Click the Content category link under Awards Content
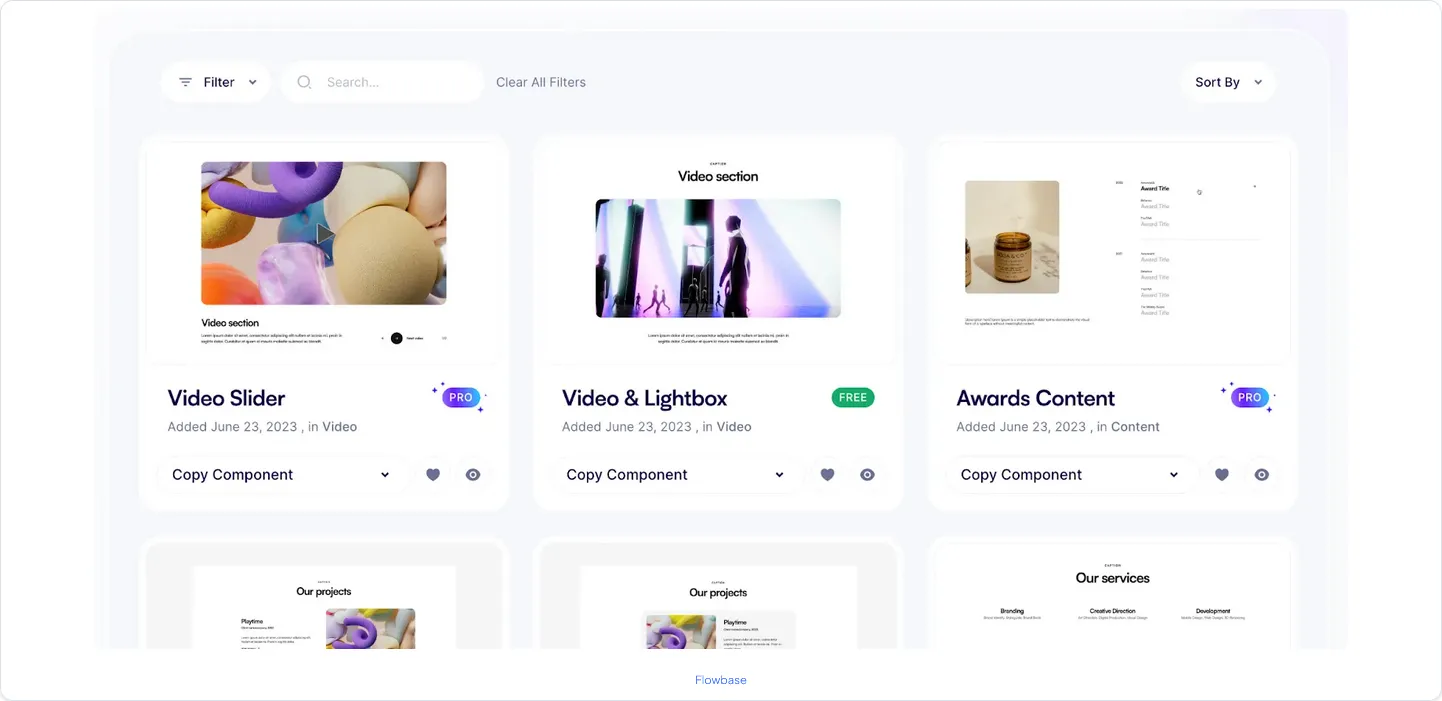 [1135, 427]
